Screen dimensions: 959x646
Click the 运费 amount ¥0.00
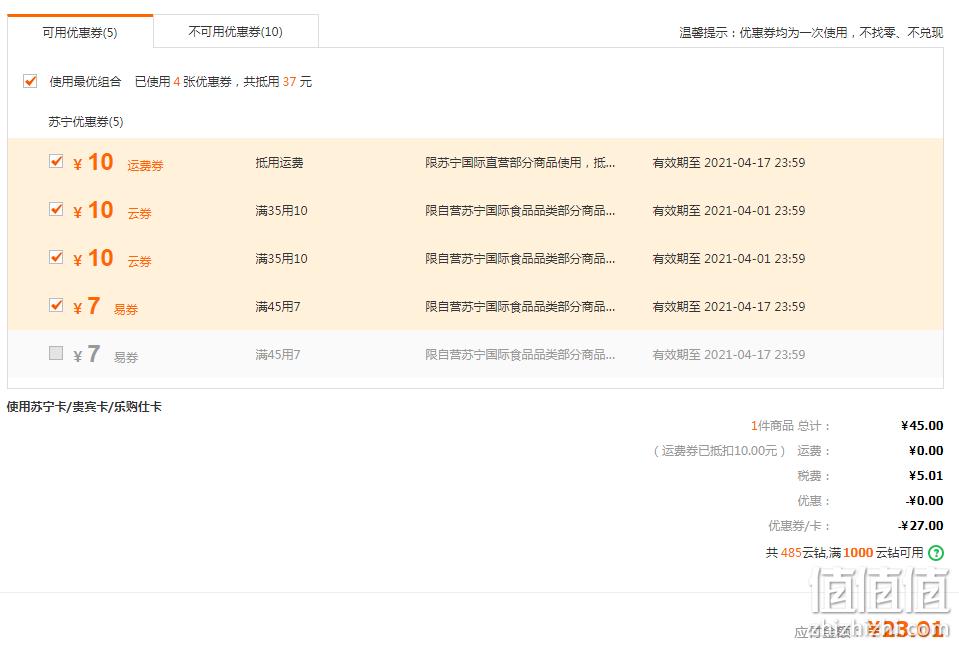(925, 451)
